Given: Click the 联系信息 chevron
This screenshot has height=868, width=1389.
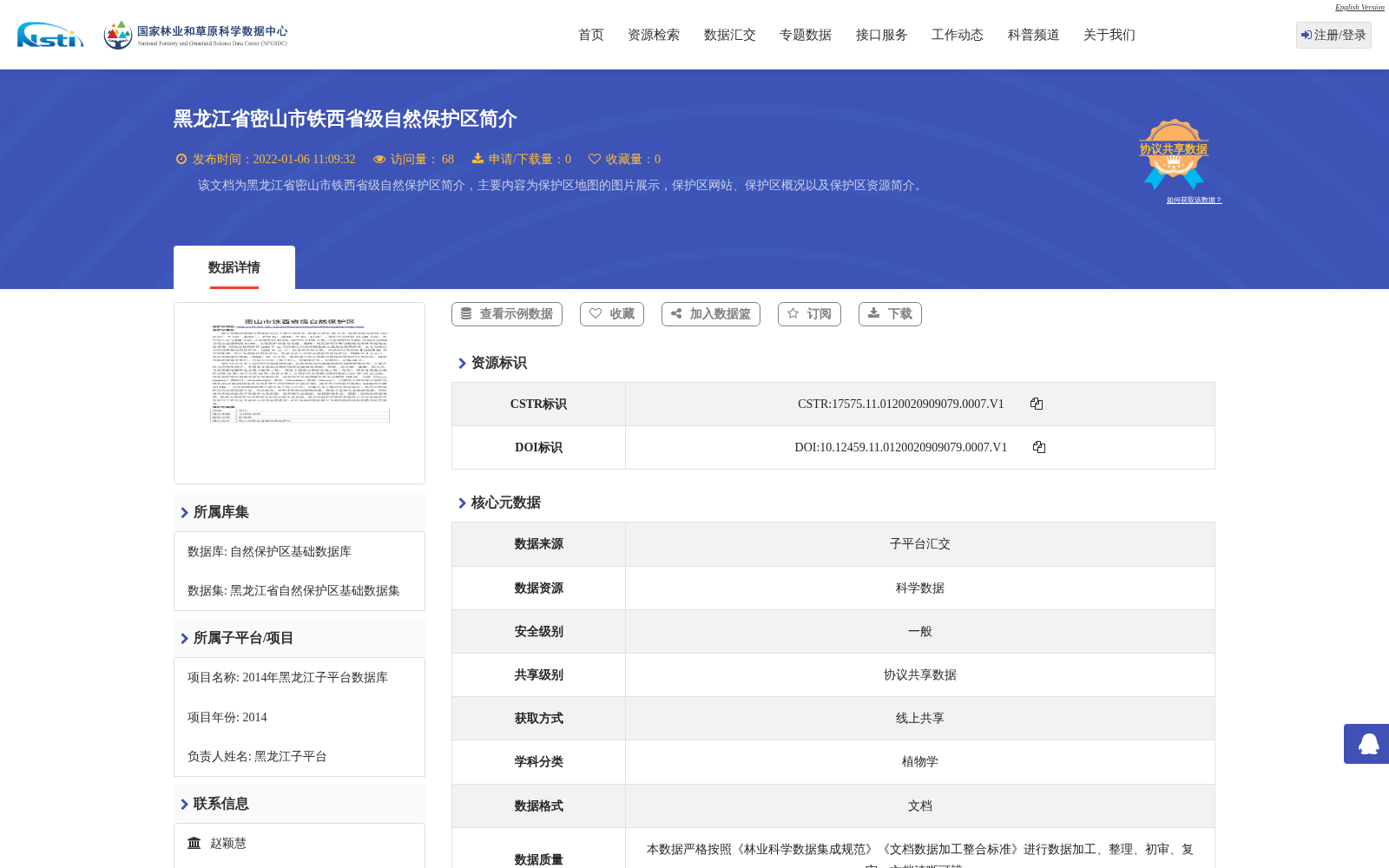Looking at the screenshot, I should (184, 804).
